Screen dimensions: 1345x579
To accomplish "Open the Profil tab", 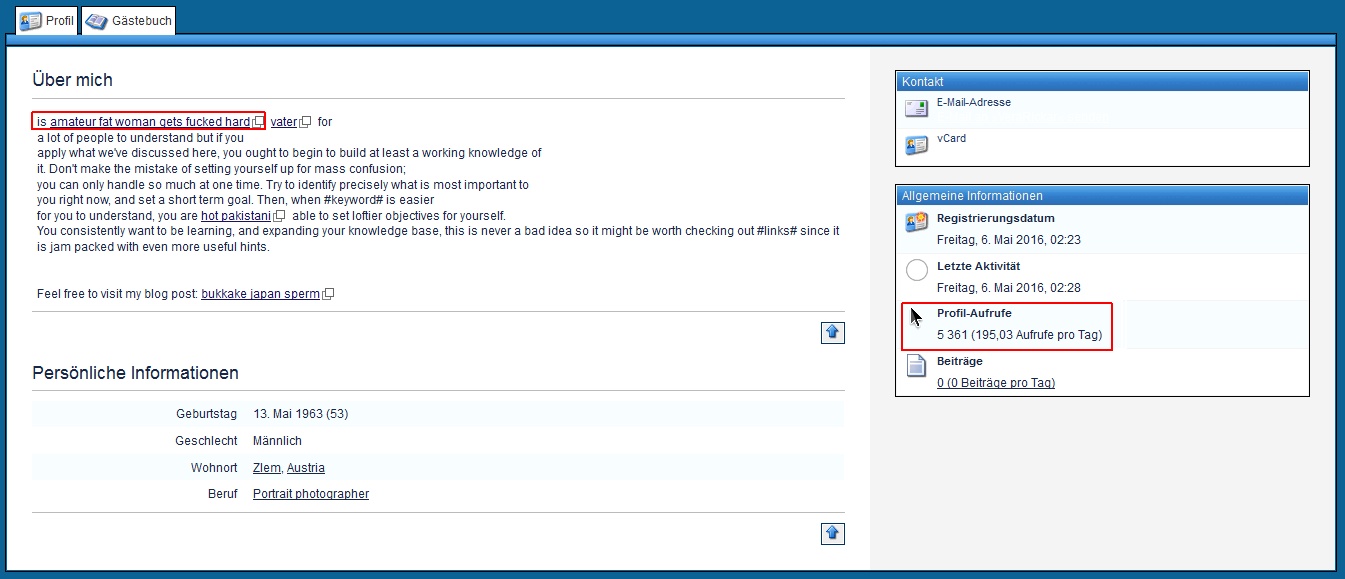I will pos(46,20).
